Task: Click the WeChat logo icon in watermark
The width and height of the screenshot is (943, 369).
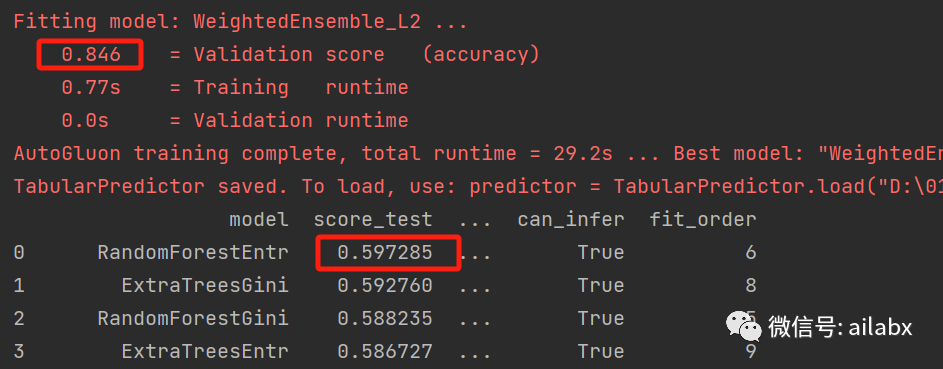Action: pyautogui.click(x=743, y=327)
